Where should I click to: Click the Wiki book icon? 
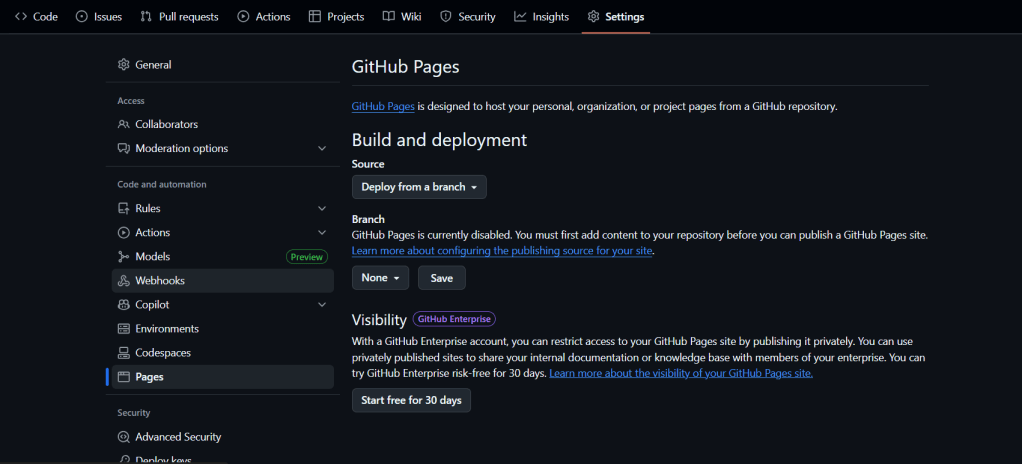pyautogui.click(x=388, y=17)
